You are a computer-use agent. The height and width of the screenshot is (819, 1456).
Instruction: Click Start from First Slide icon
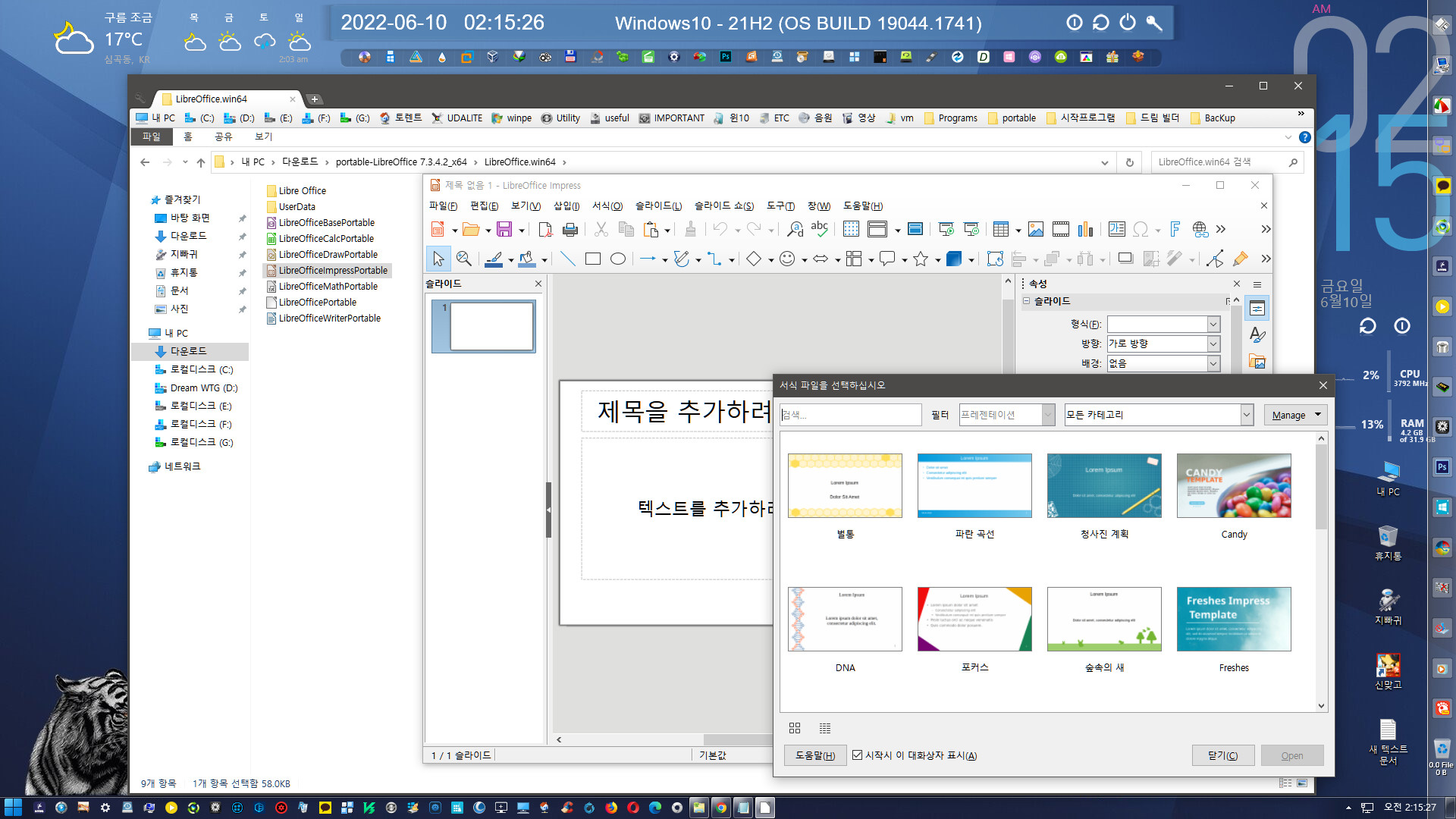(946, 229)
